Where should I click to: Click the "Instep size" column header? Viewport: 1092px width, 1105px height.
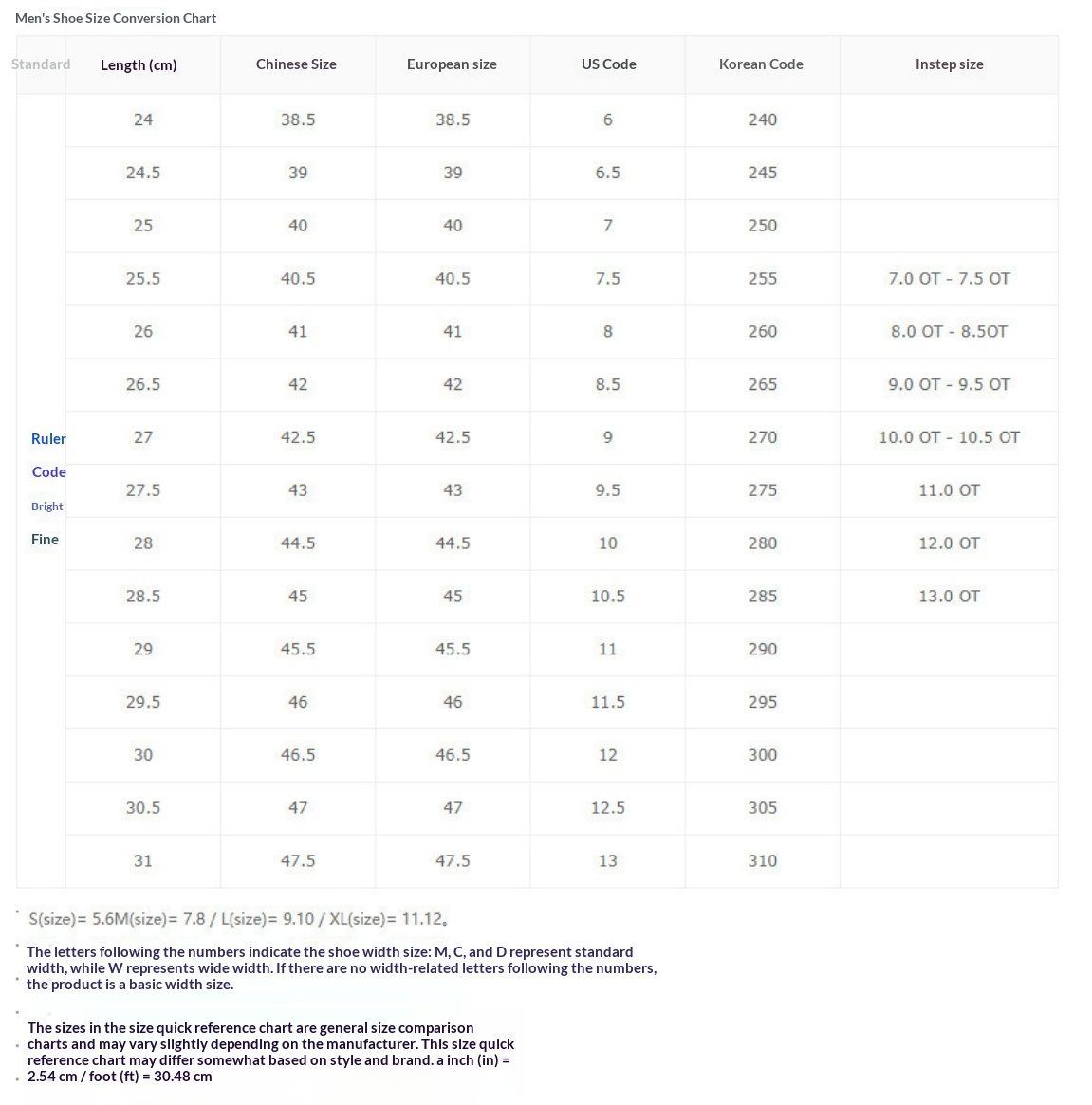(x=949, y=64)
